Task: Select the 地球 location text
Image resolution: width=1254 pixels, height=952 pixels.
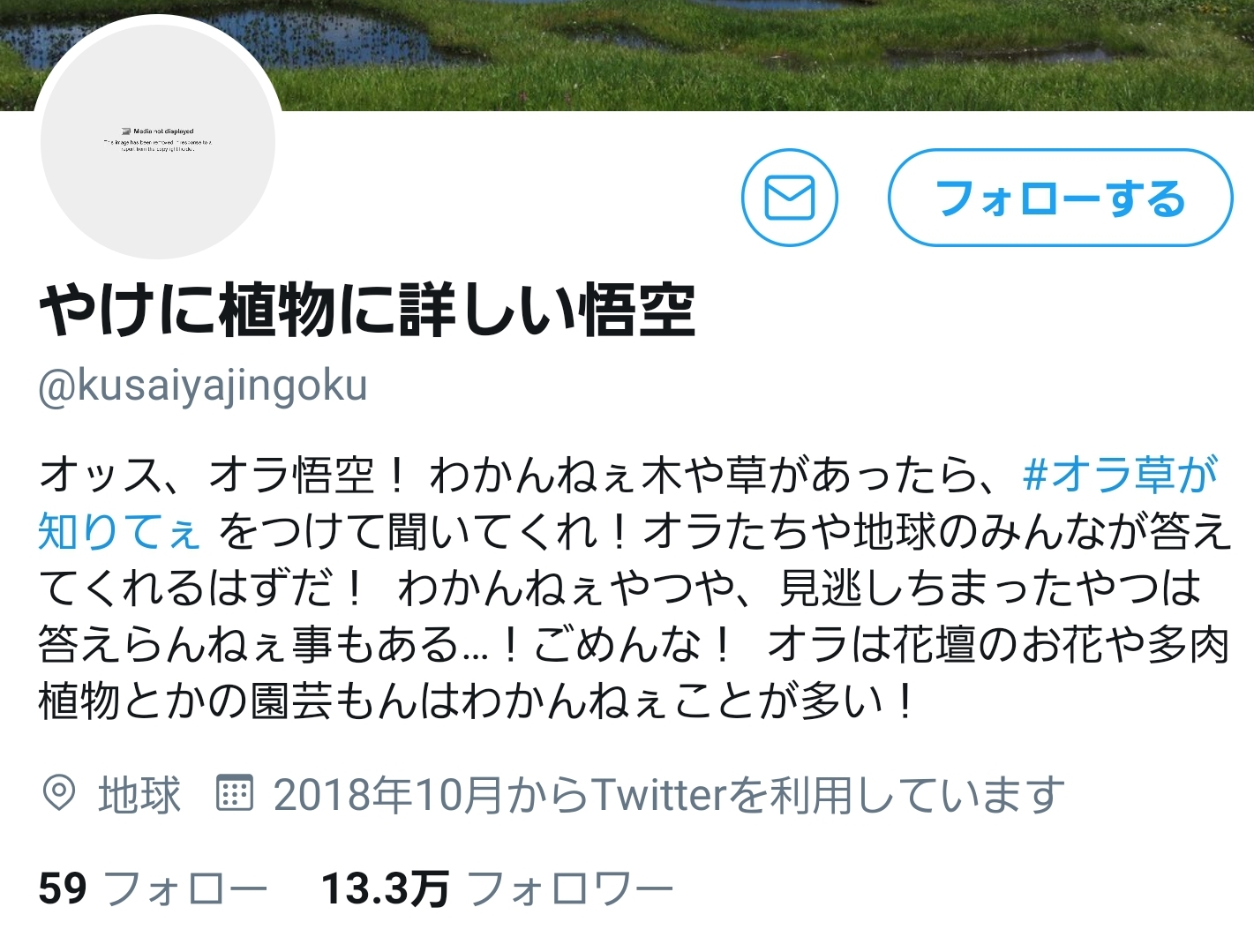Action: (139, 794)
